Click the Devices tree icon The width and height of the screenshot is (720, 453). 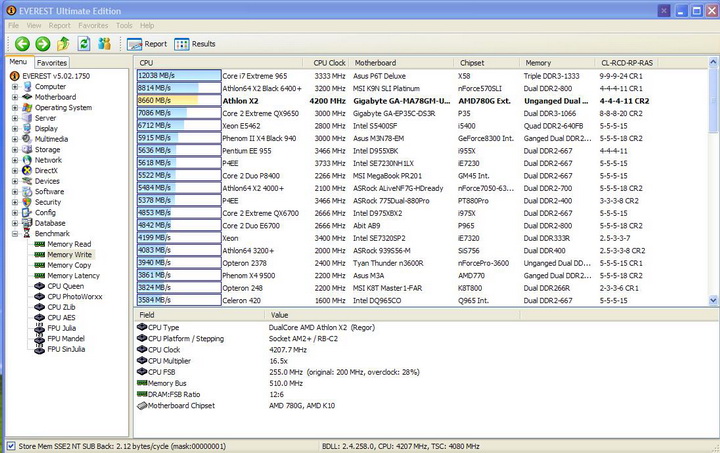point(28,181)
